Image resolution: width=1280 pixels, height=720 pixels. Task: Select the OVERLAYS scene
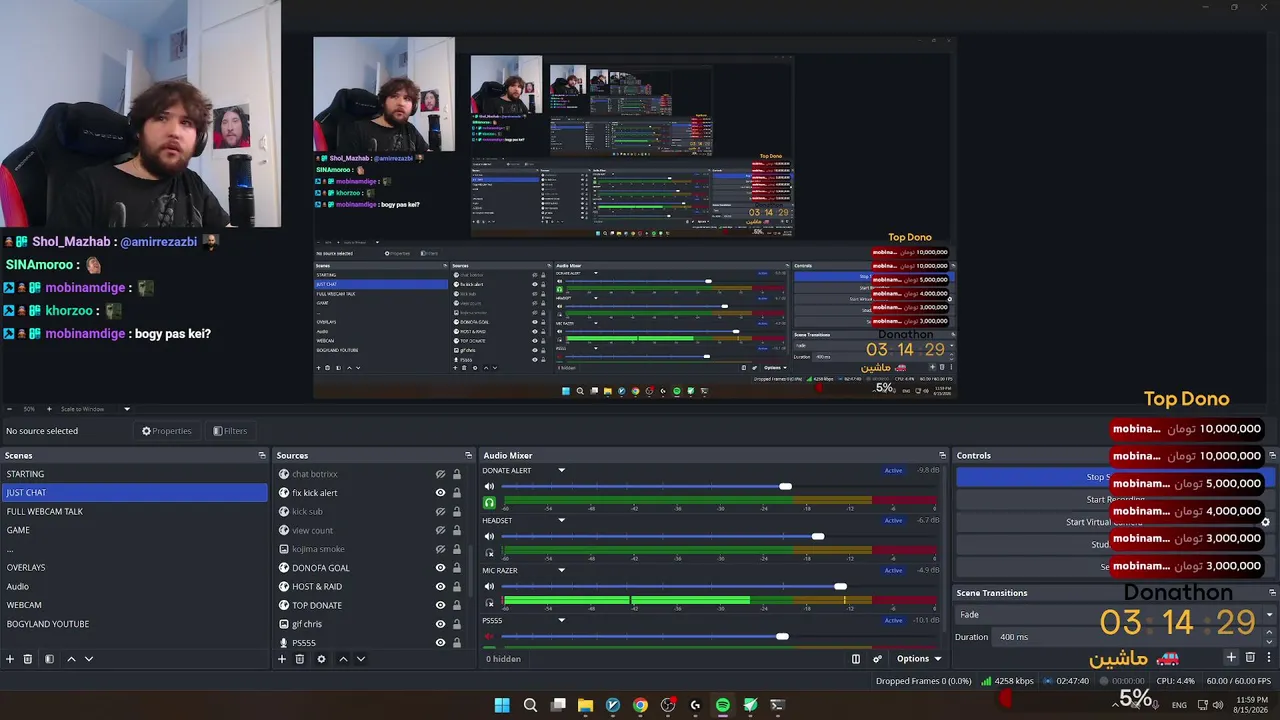click(x=135, y=567)
